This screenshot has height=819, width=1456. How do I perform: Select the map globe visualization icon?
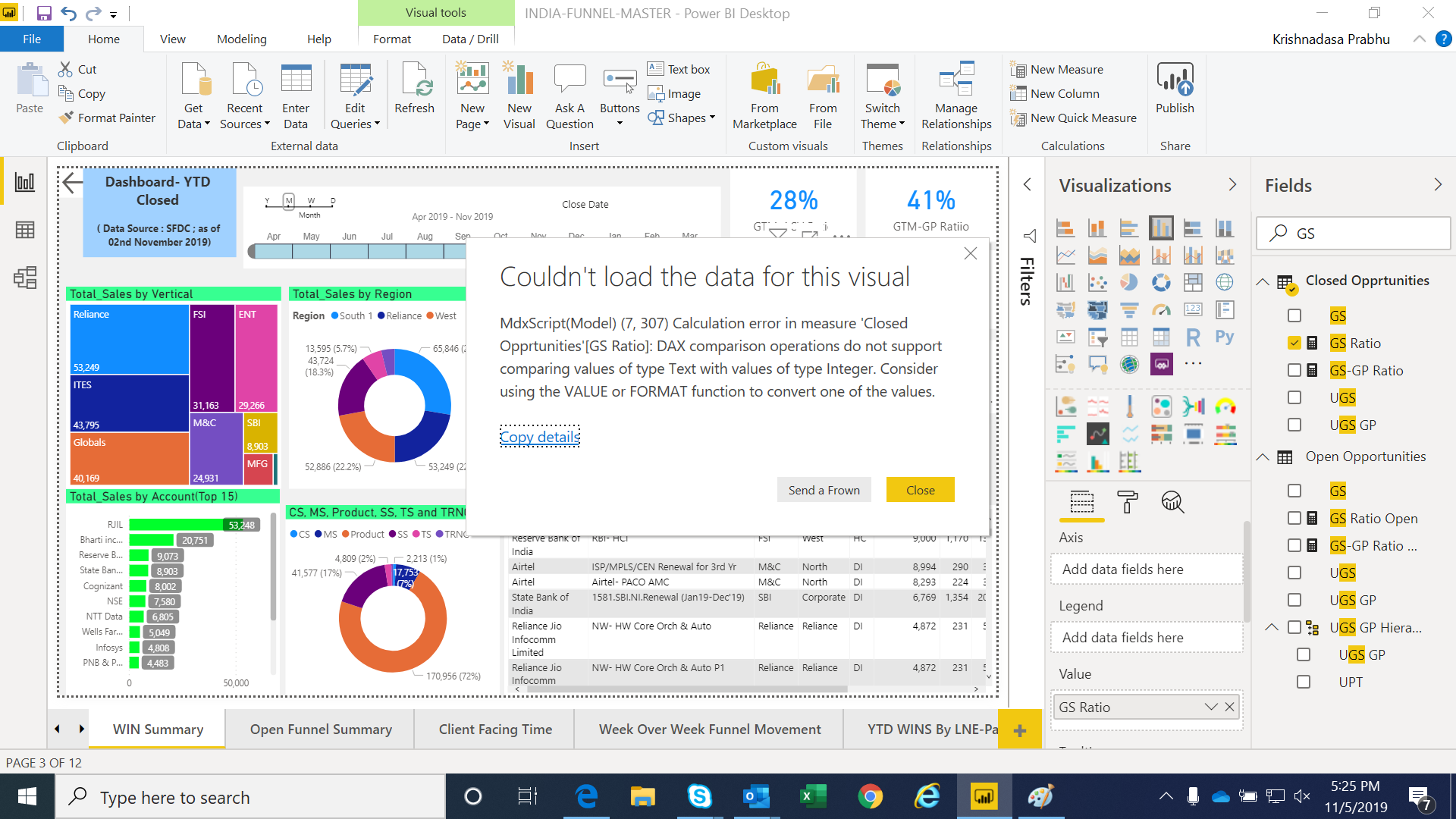1225,282
